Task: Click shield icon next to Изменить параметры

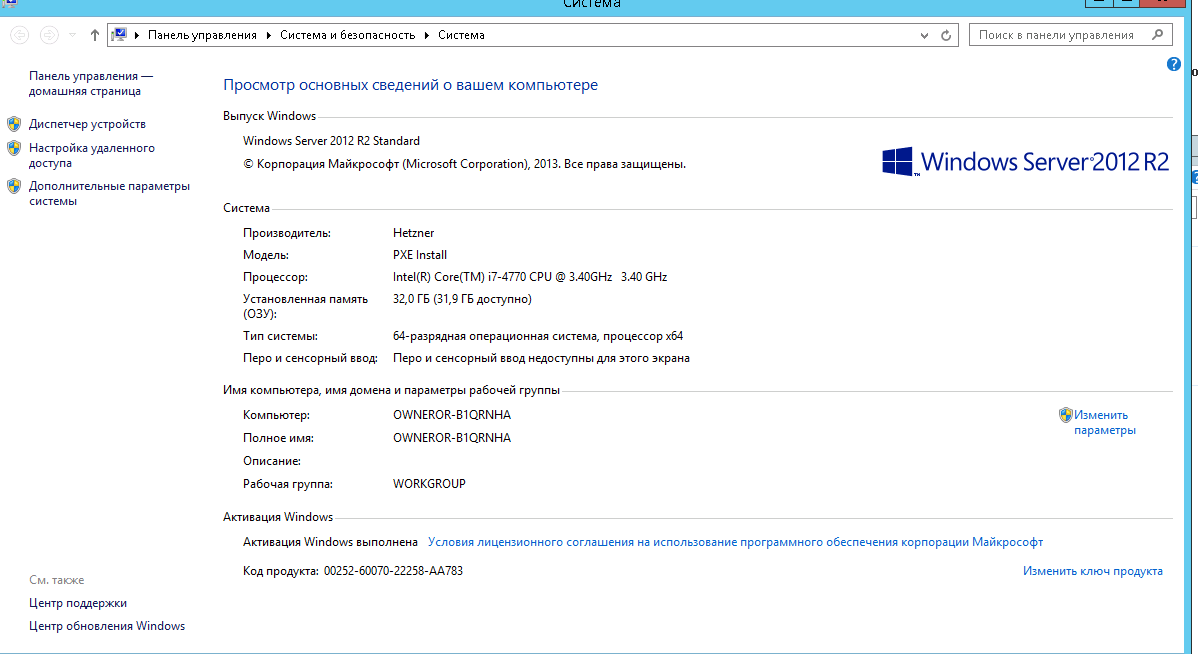Action: 1066,415
